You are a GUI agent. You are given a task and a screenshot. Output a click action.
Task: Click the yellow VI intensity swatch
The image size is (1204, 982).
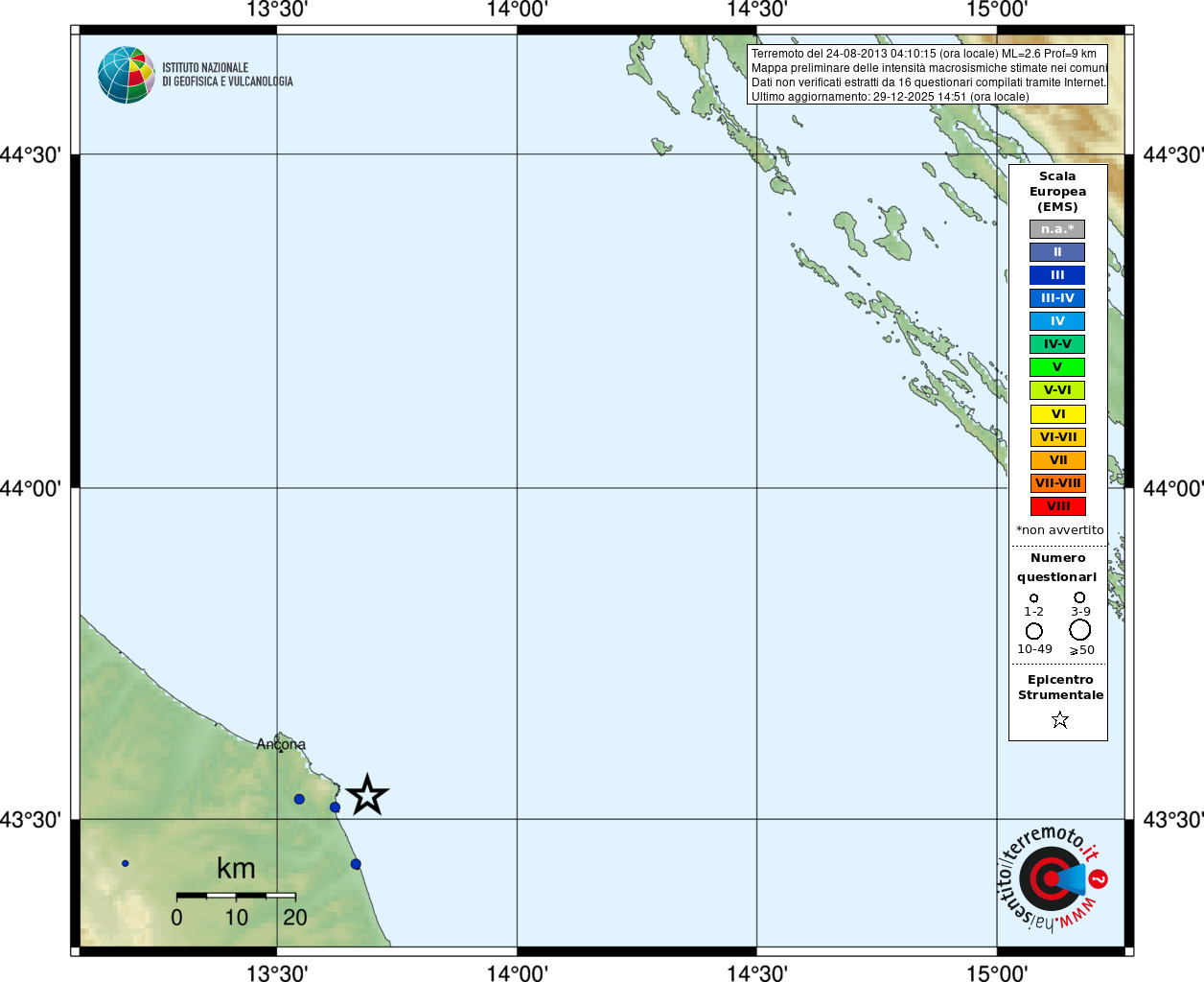point(1057,414)
